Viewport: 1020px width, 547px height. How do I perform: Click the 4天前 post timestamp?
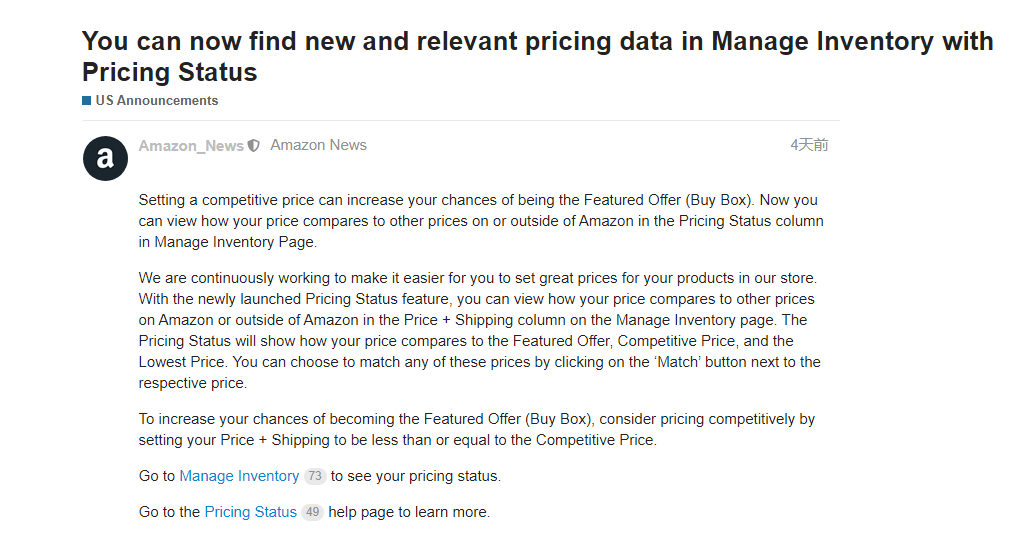pos(809,145)
